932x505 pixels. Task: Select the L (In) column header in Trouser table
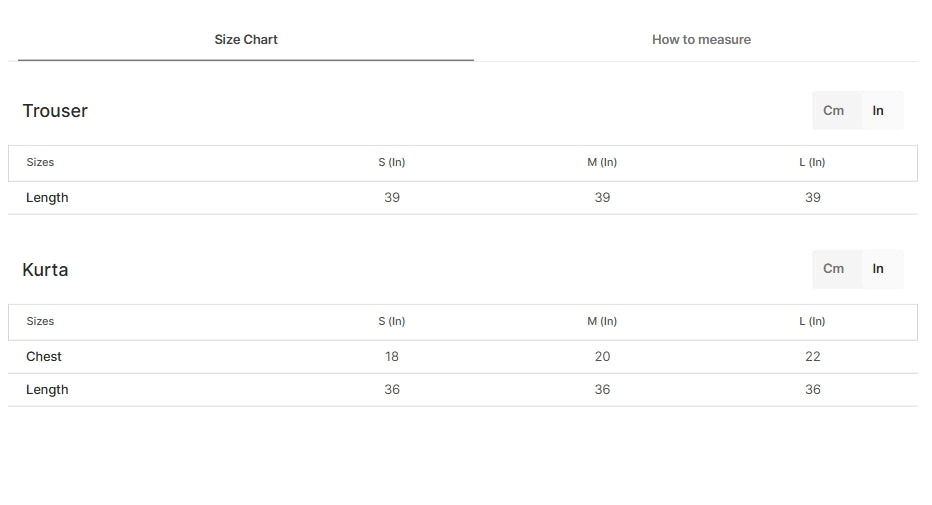812,162
